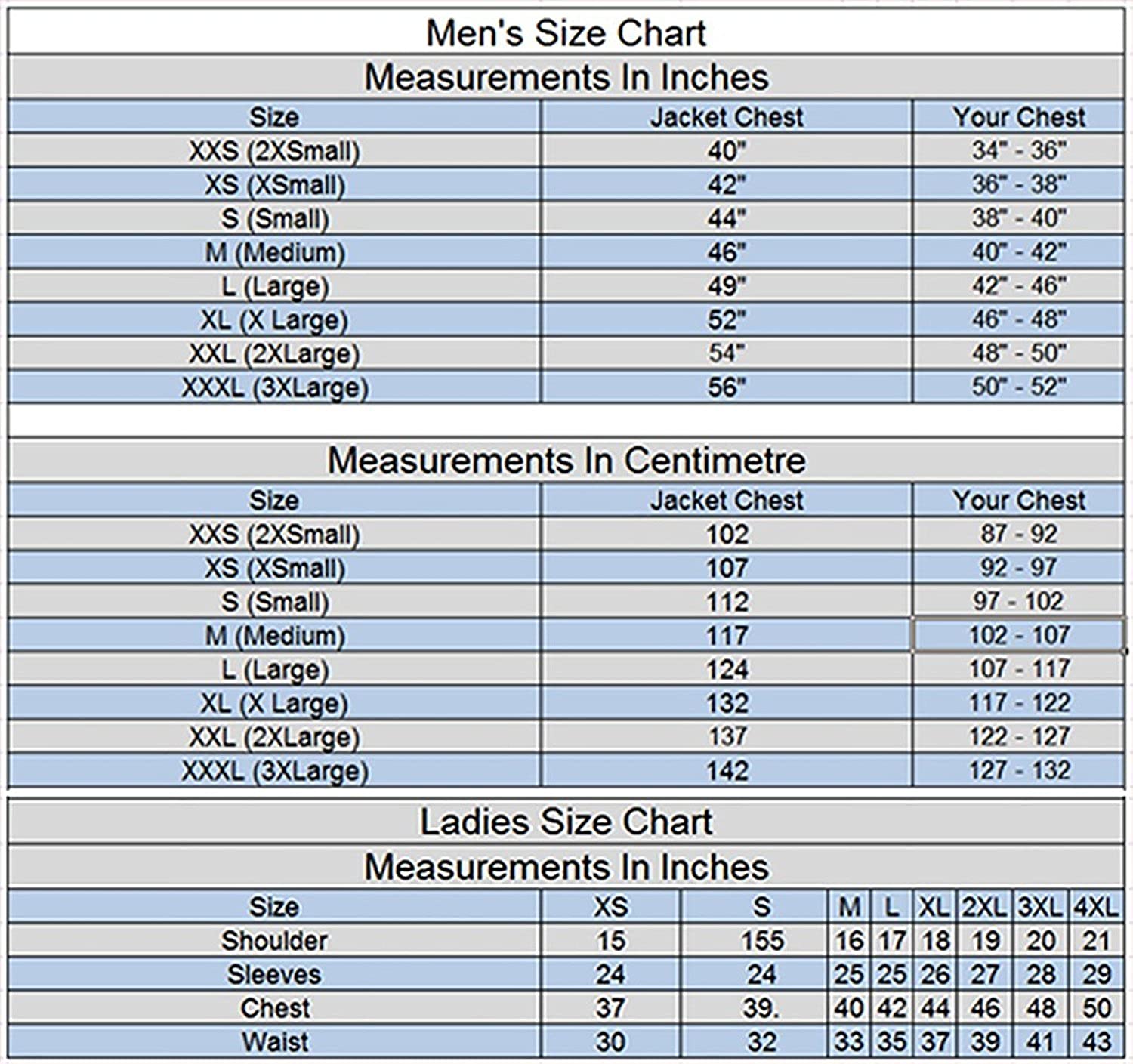Select the Waist row label
This screenshot has width=1133, height=1064.
point(274,1042)
